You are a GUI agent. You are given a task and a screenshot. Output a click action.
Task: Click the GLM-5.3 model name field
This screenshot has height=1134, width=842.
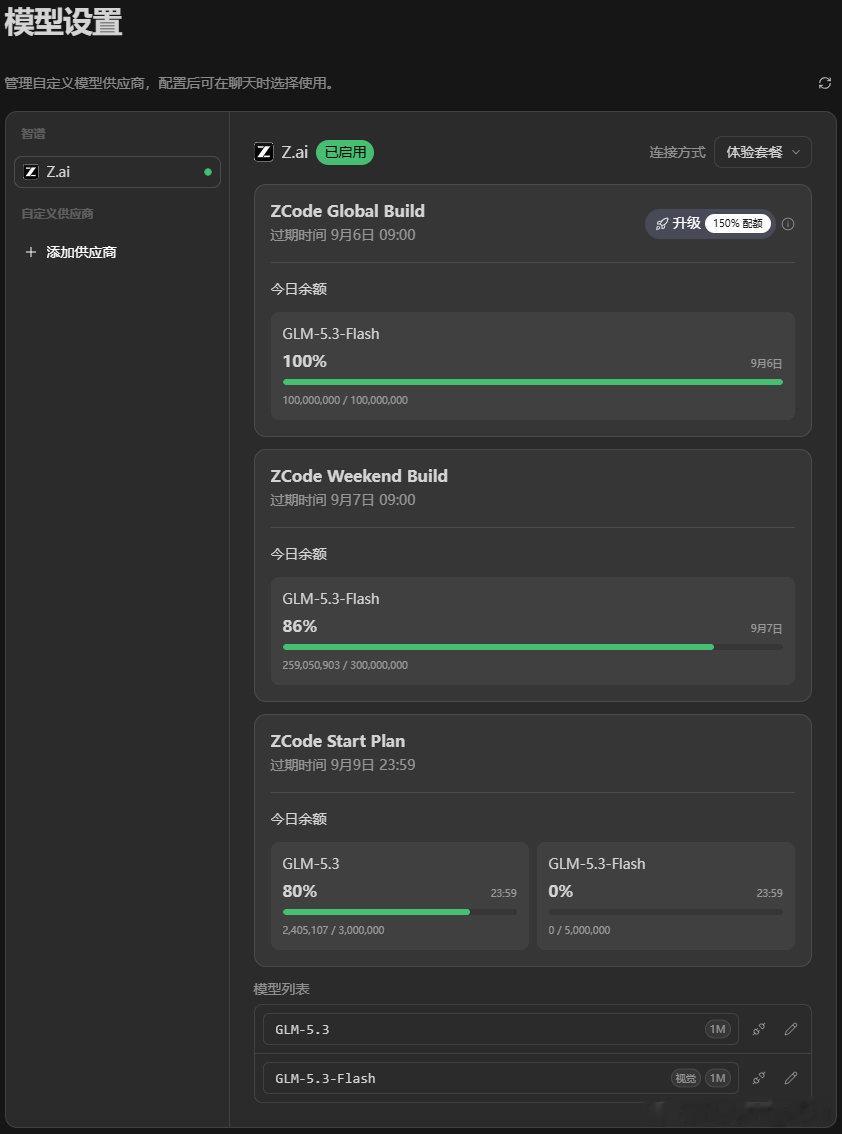point(501,1029)
